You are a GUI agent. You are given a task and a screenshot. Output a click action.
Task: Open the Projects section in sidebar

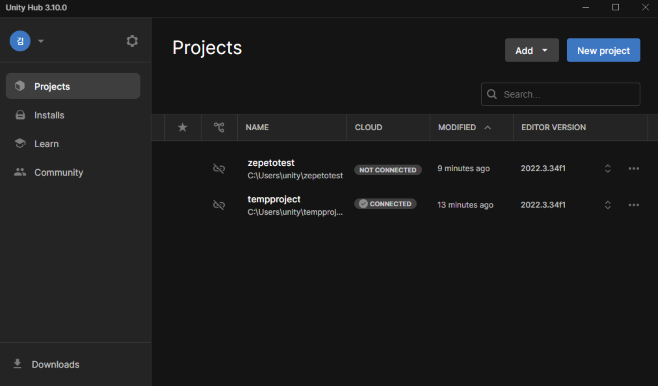click(73, 86)
